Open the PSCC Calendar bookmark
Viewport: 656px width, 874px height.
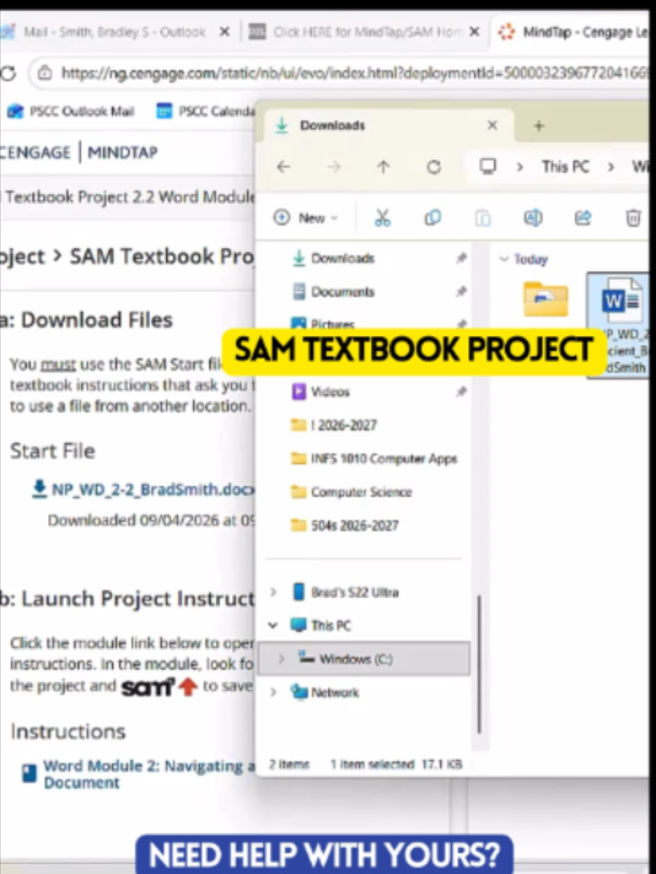(205, 111)
